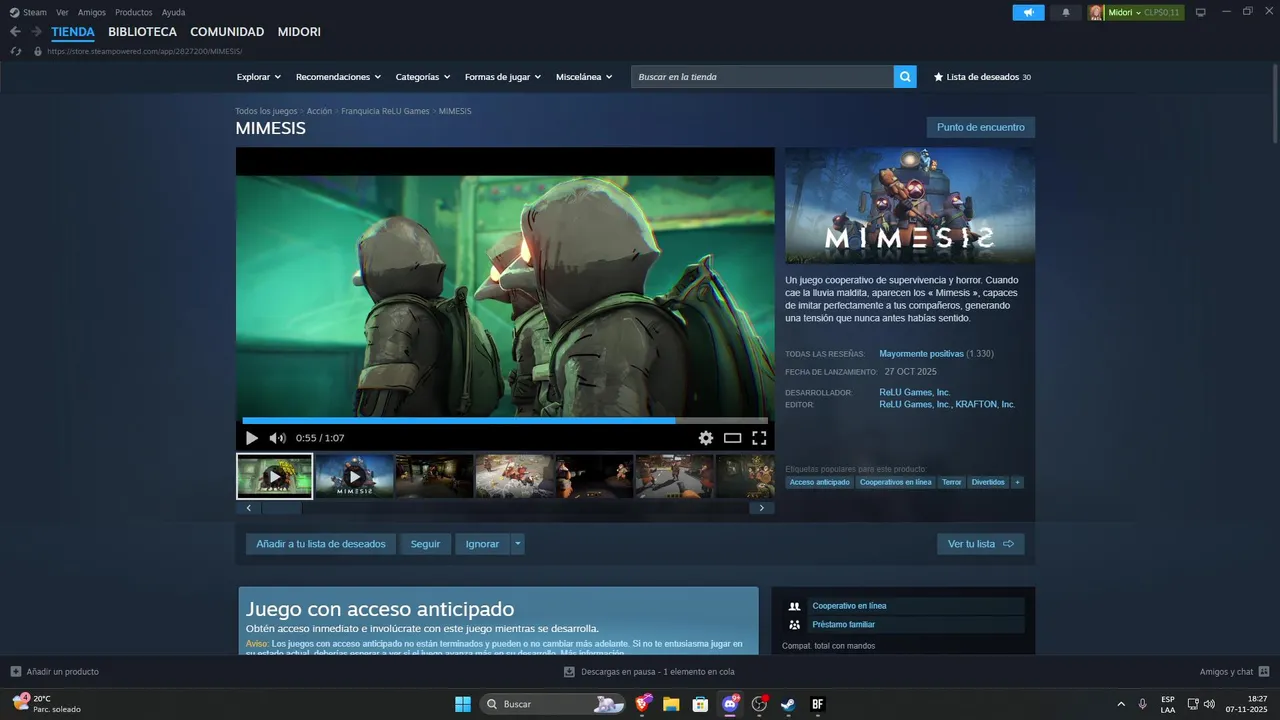Click the Acceso anticipado tag

pyautogui.click(x=819, y=482)
